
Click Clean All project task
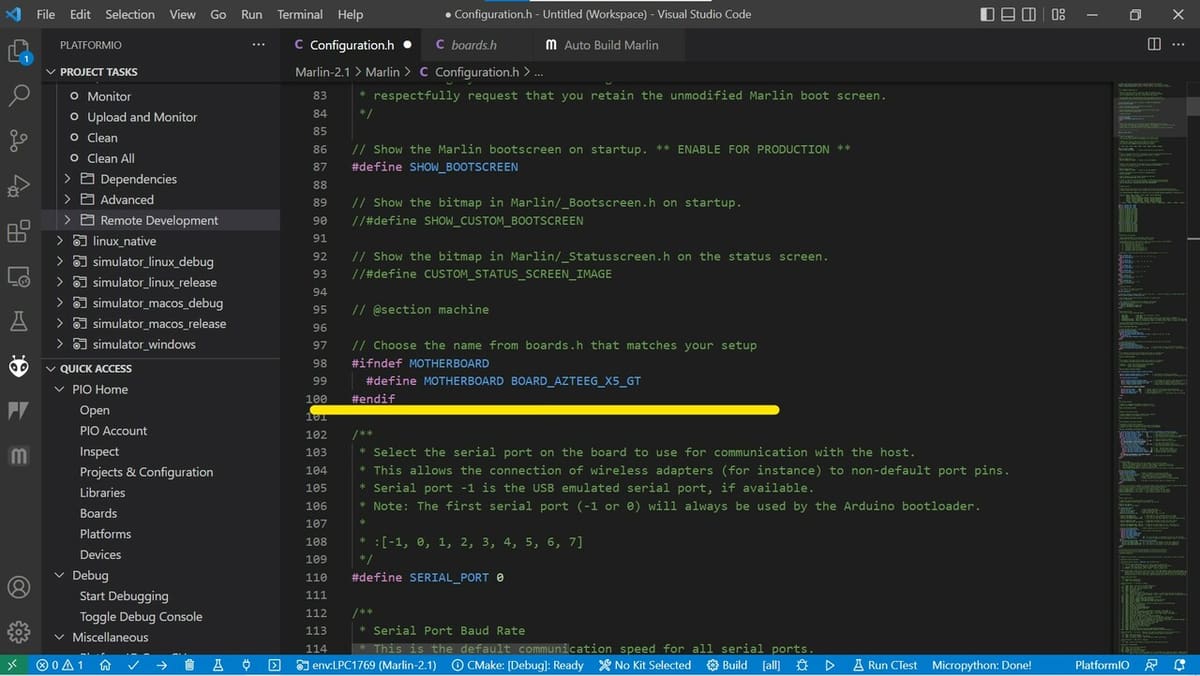point(111,158)
